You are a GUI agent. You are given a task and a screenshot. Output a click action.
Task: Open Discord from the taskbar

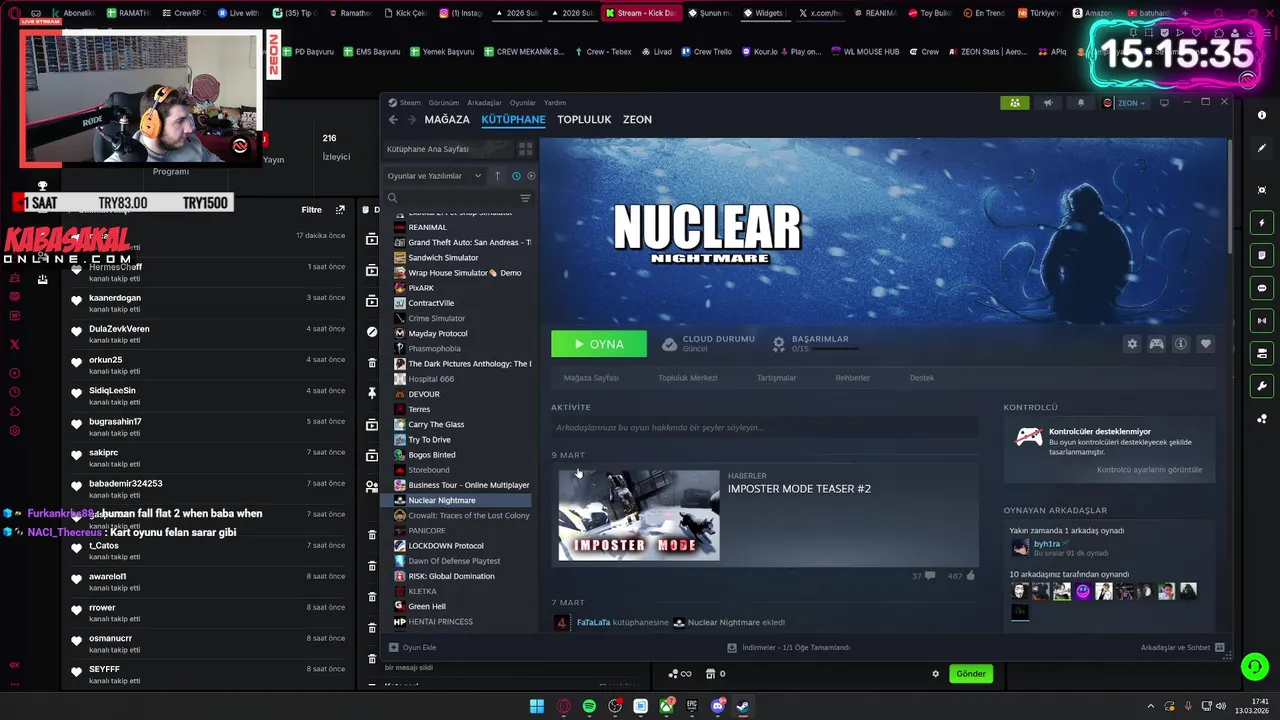click(x=717, y=706)
